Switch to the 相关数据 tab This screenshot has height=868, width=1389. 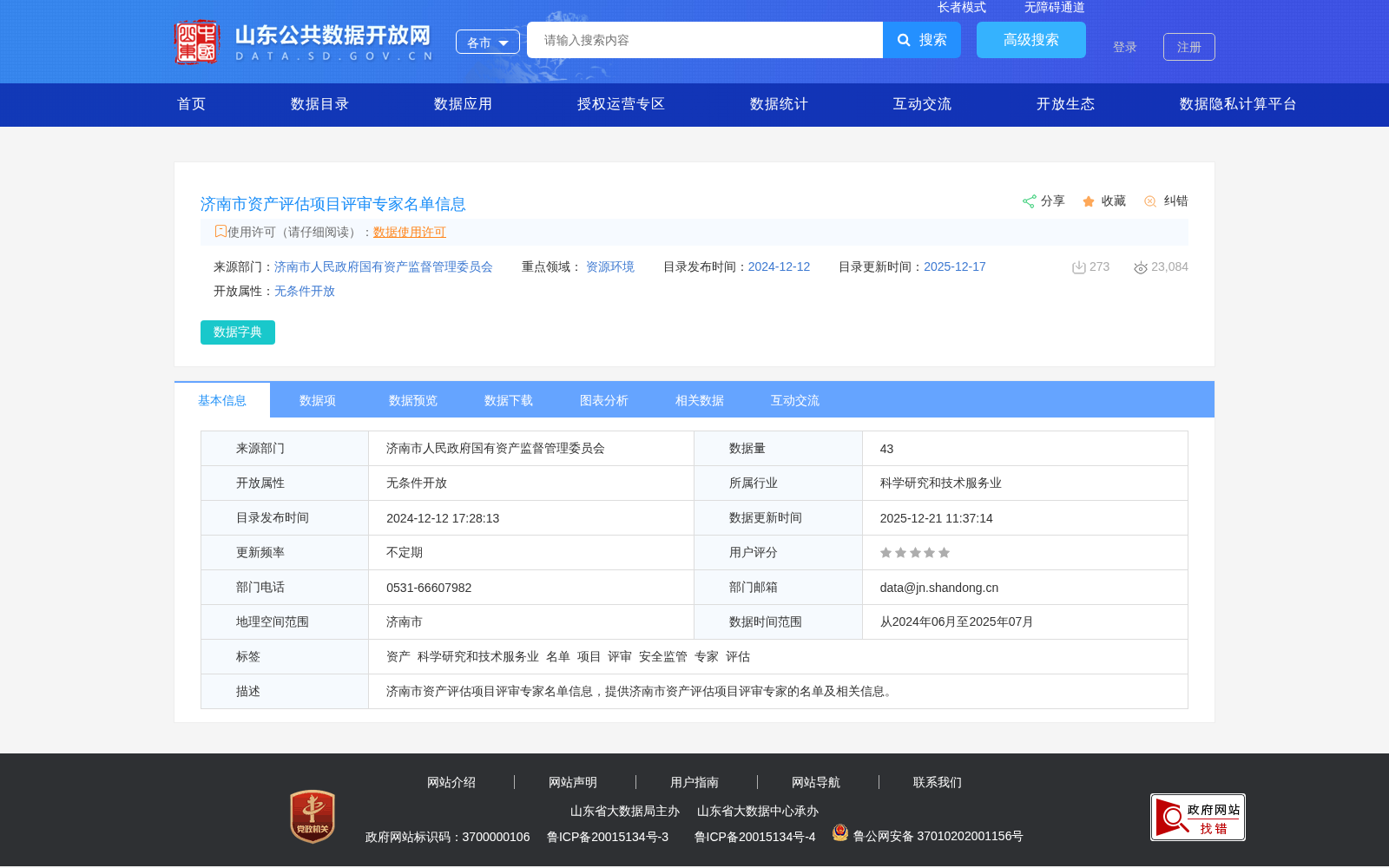click(700, 400)
